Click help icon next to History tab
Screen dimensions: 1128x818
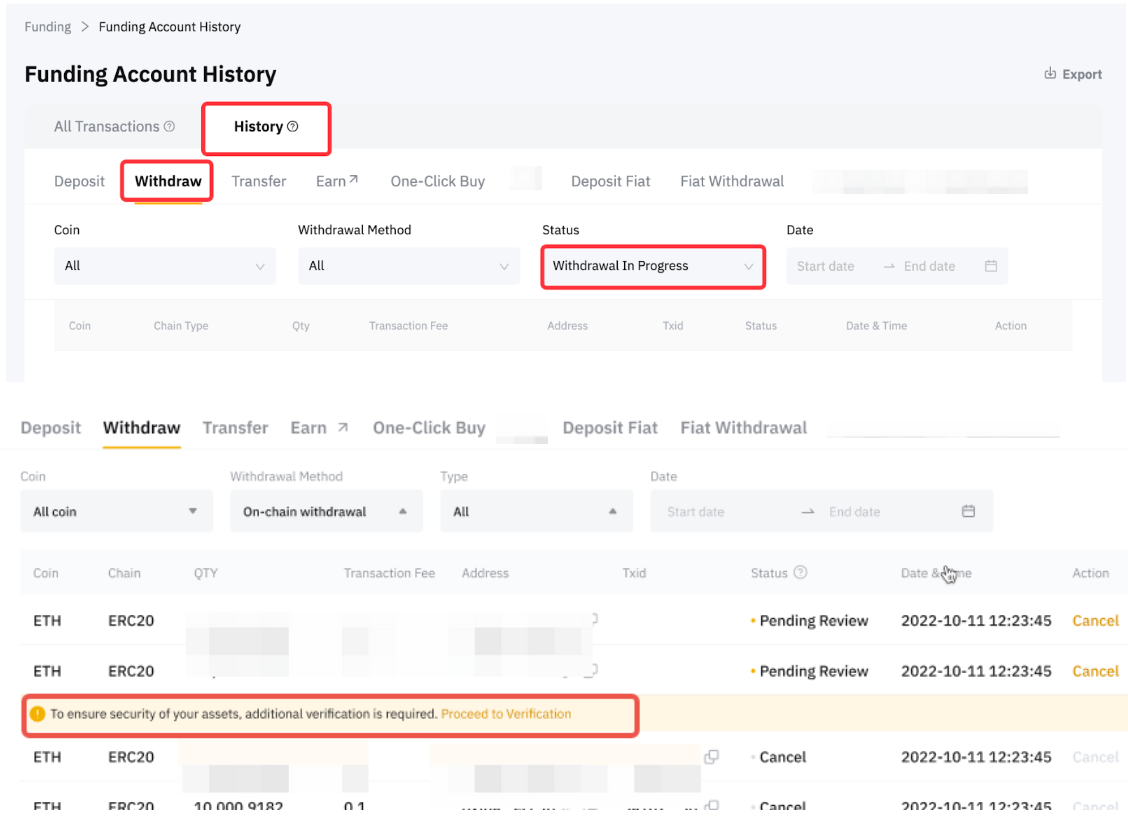pos(293,127)
